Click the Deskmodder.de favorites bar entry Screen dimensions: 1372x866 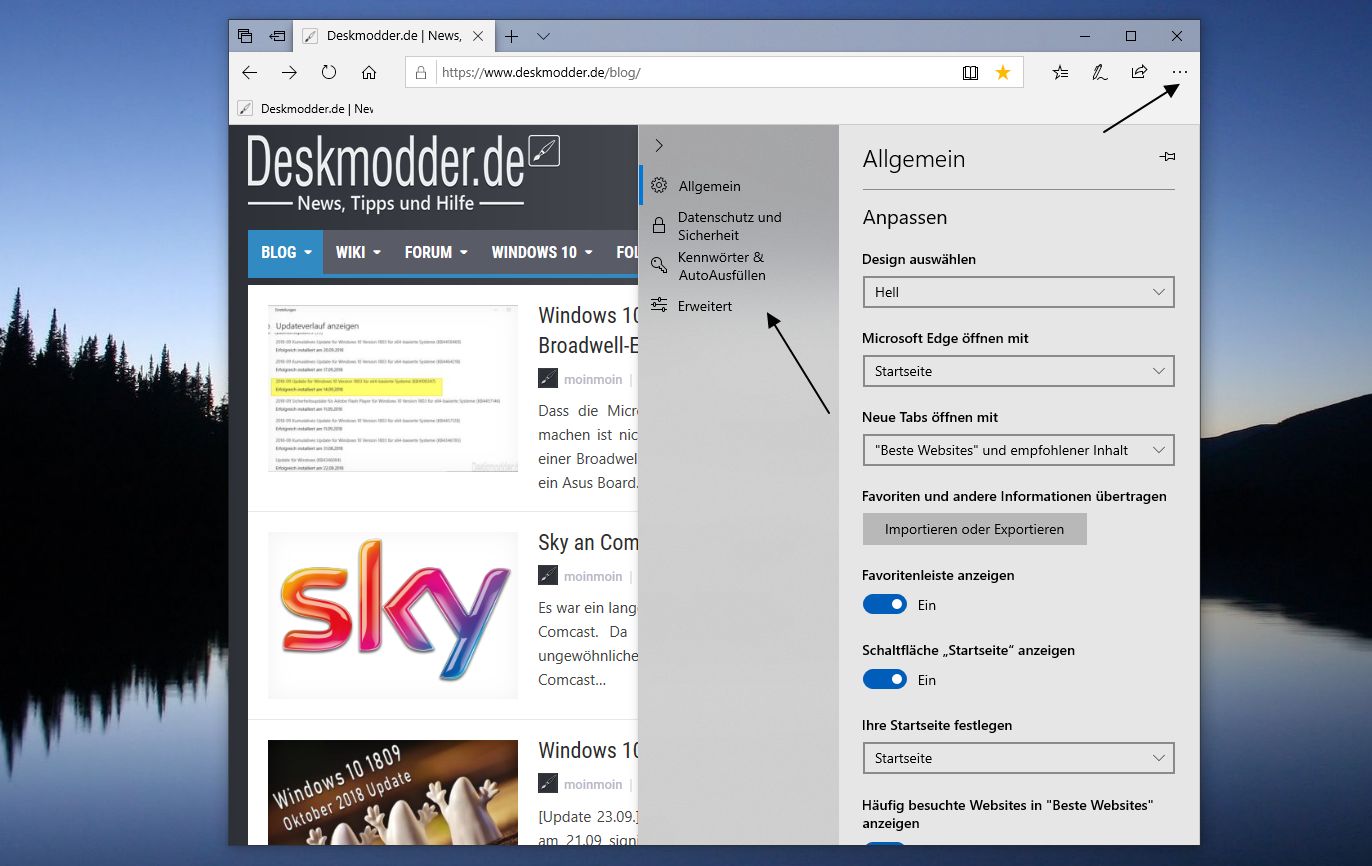(x=305, y=108)
